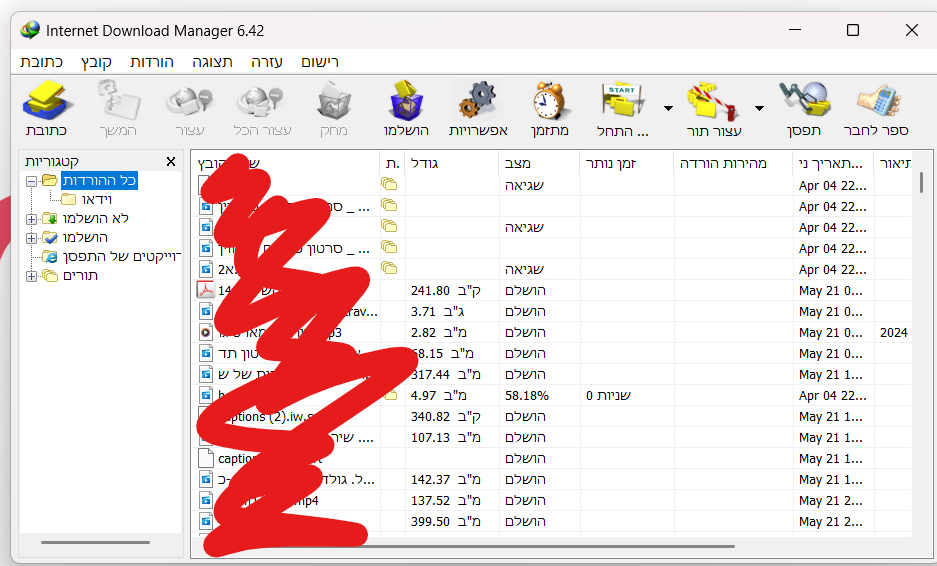Open the הורדות (Downloads) menu
The width and height of the screenshot is (937, 566).
152,62
